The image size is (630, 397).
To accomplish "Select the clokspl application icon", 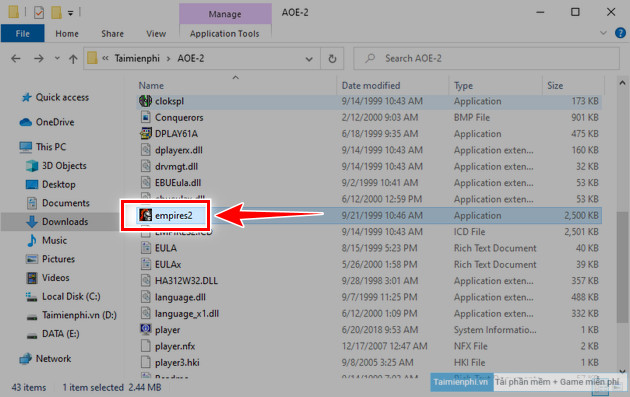I will point(145,101).
